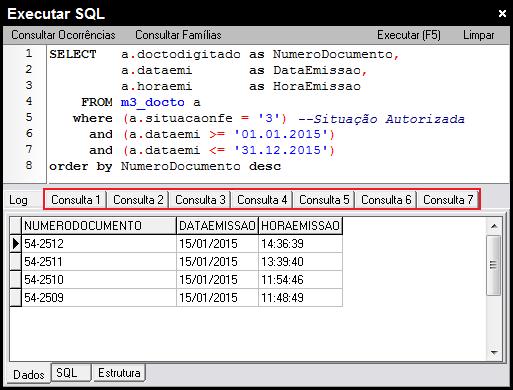Click time cell 11:48:49
513x390 pixels.
[300, 298]
